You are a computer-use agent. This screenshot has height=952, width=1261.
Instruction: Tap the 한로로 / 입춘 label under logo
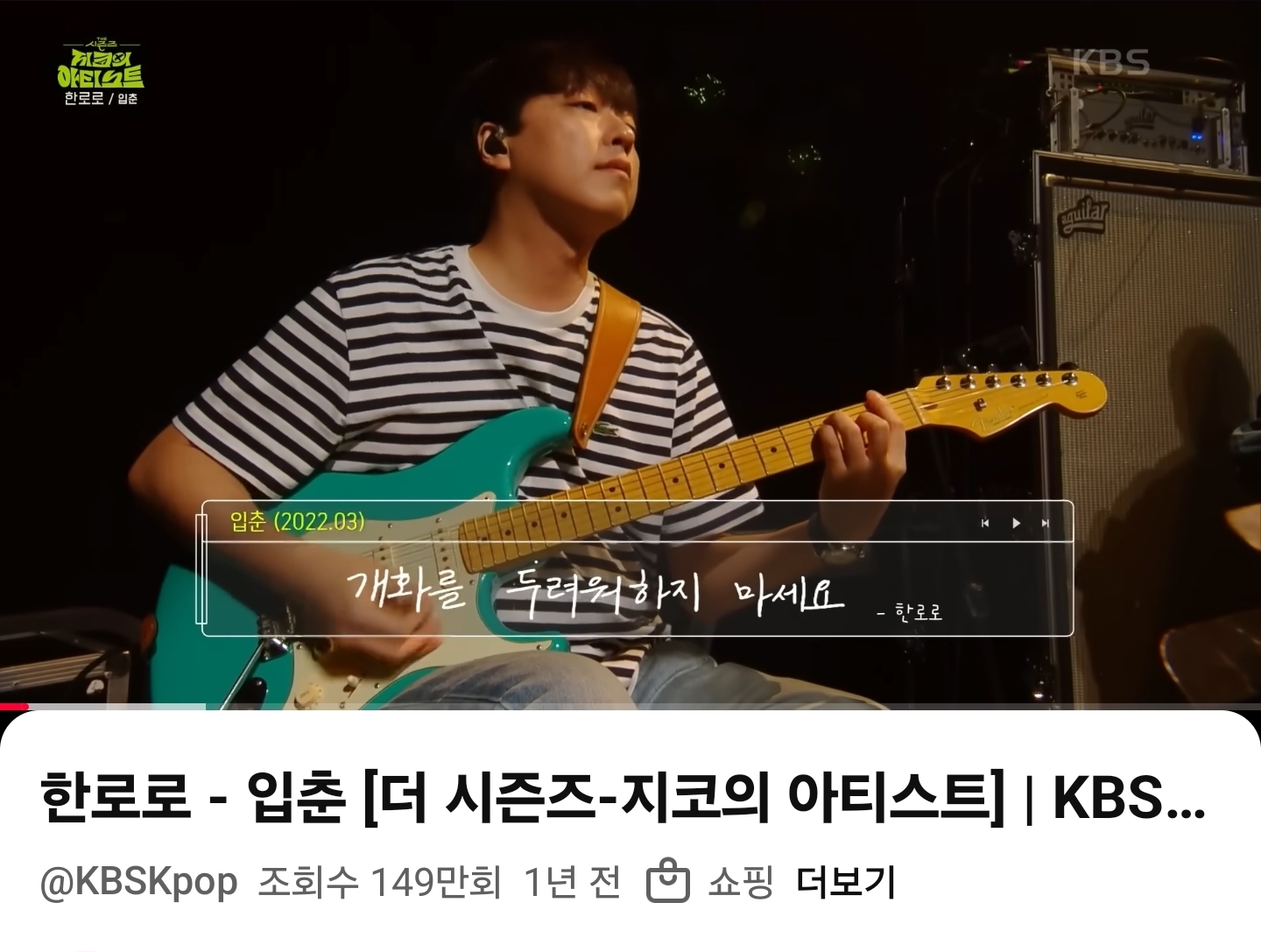point(101,98)
